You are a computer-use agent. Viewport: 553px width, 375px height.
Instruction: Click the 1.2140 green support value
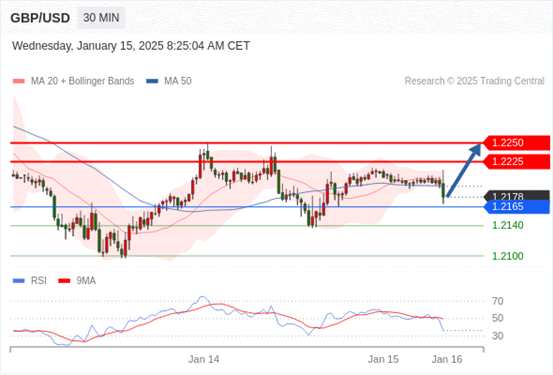(x=508, y=225)
